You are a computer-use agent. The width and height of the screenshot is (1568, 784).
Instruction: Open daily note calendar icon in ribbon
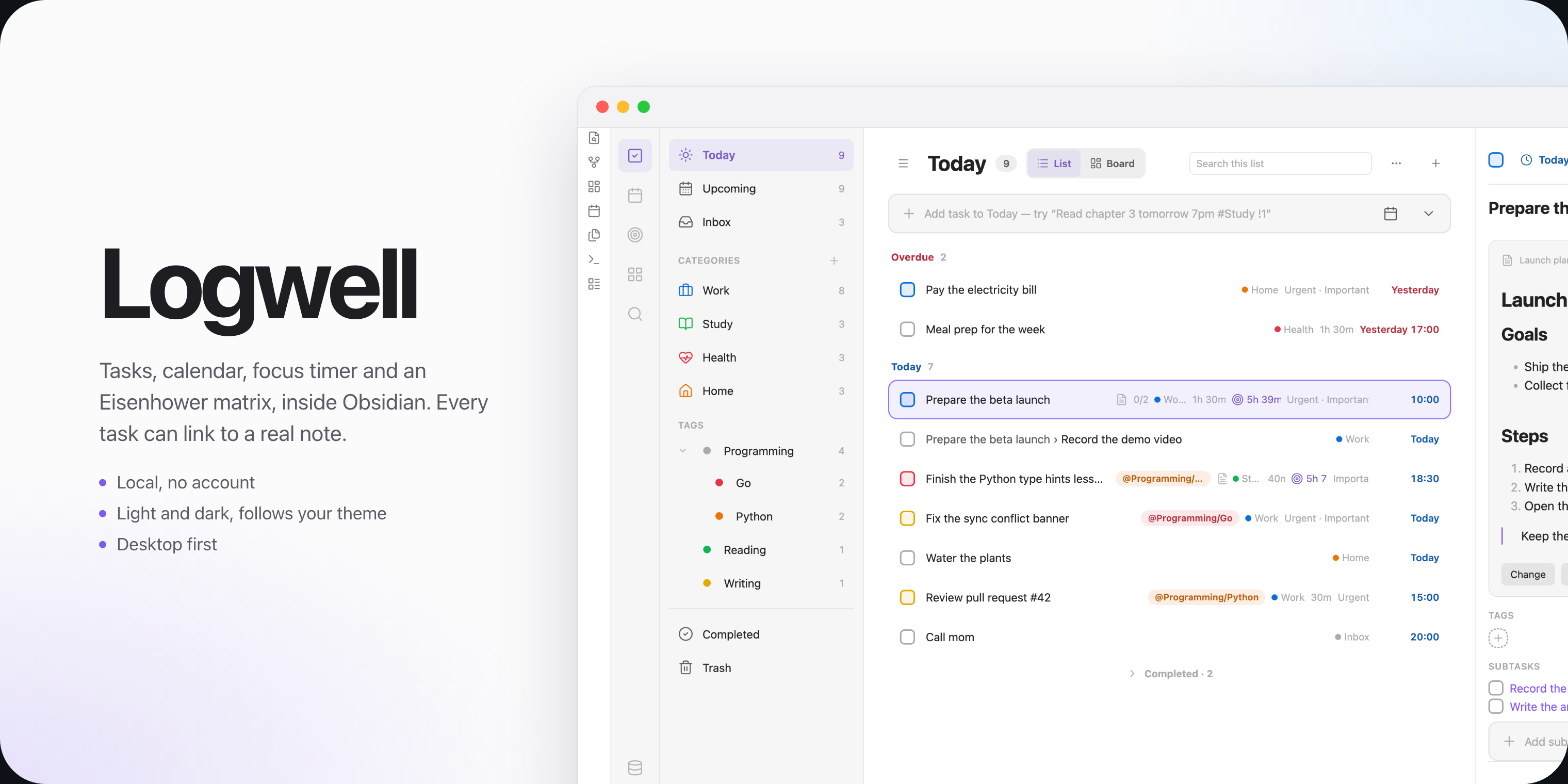click(594, 210)
